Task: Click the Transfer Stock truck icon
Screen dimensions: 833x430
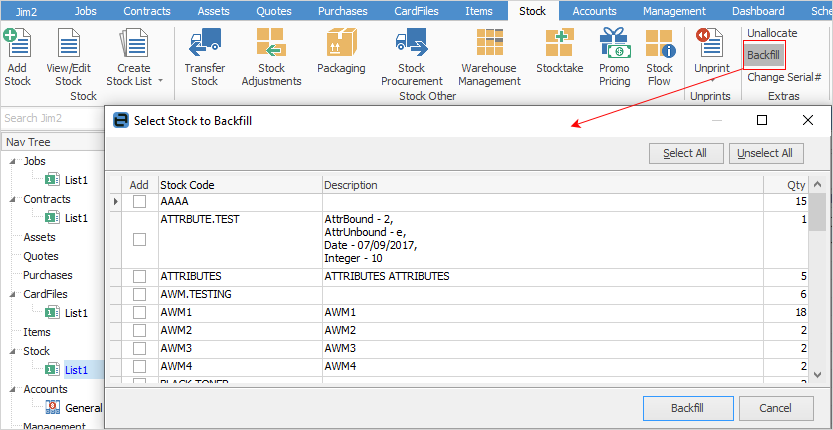Action: click(x=204, y=45)
